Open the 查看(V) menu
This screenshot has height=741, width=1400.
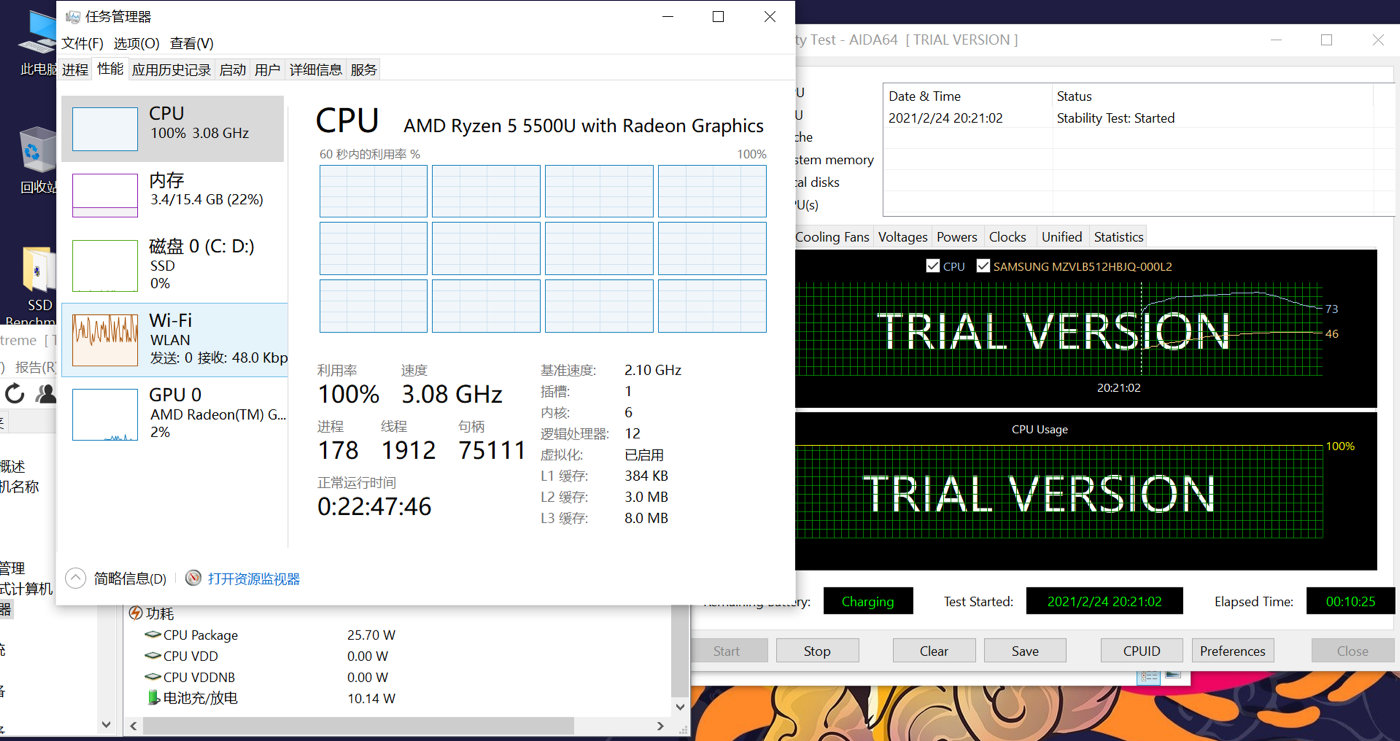pyautogui.click(x=191, y=43)
